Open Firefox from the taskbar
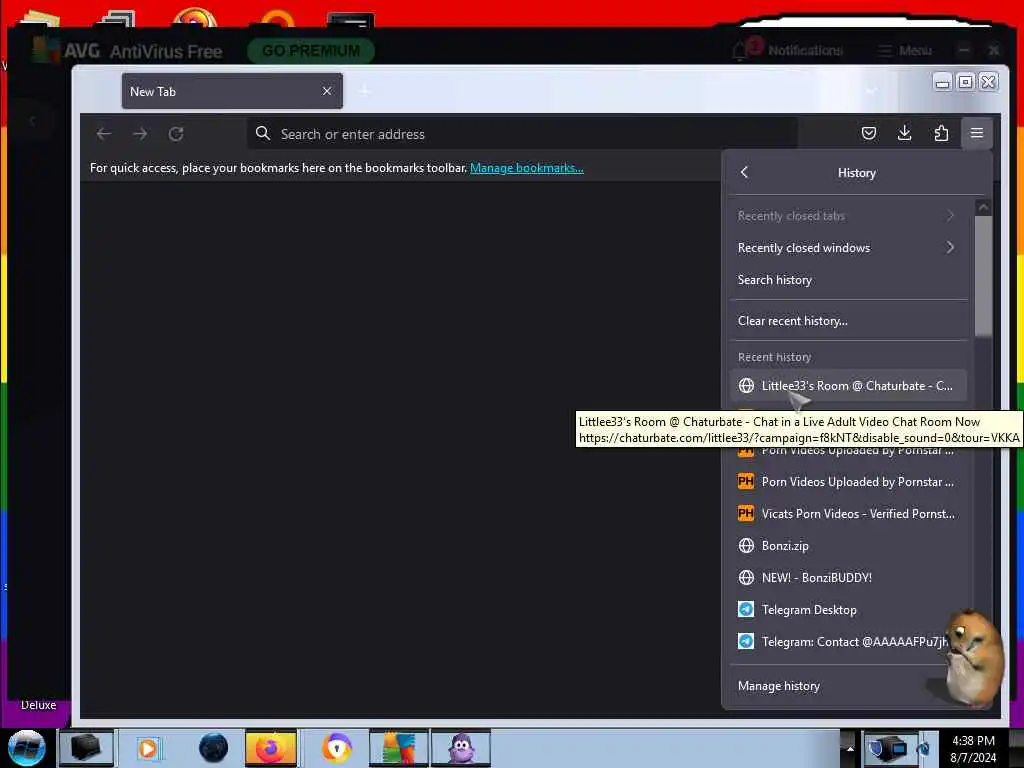The width and height of the screenshot is (1024, 768). (x=270, y=748)
